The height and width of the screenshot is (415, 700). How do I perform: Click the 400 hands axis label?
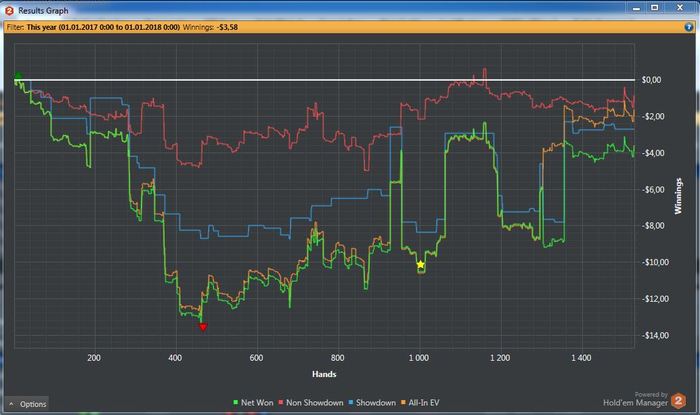[175, 358]
